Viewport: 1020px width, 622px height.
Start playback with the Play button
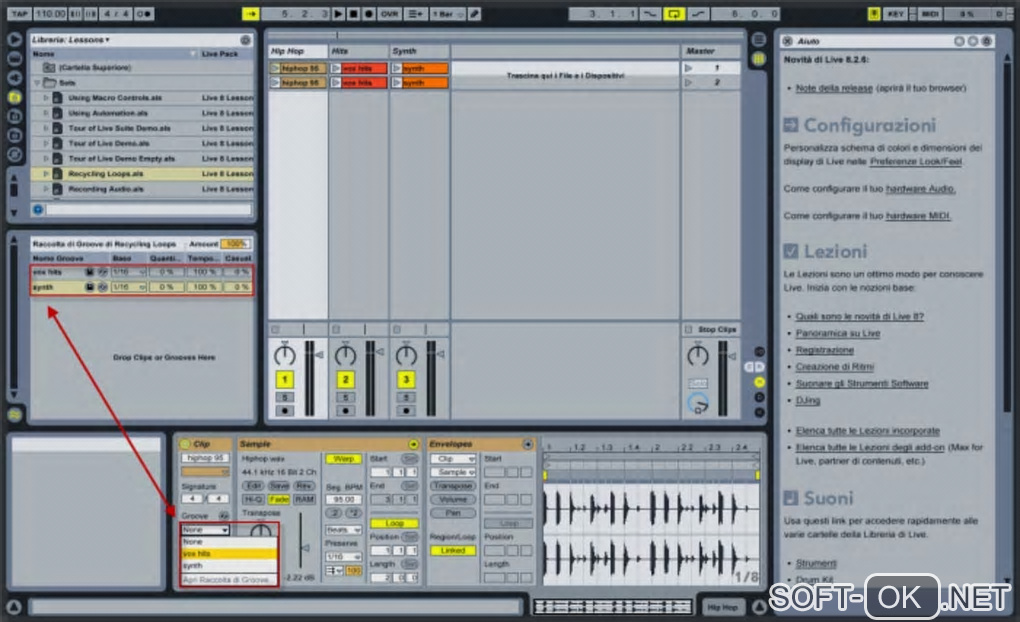pyautogui.click(x=338, y=13)
